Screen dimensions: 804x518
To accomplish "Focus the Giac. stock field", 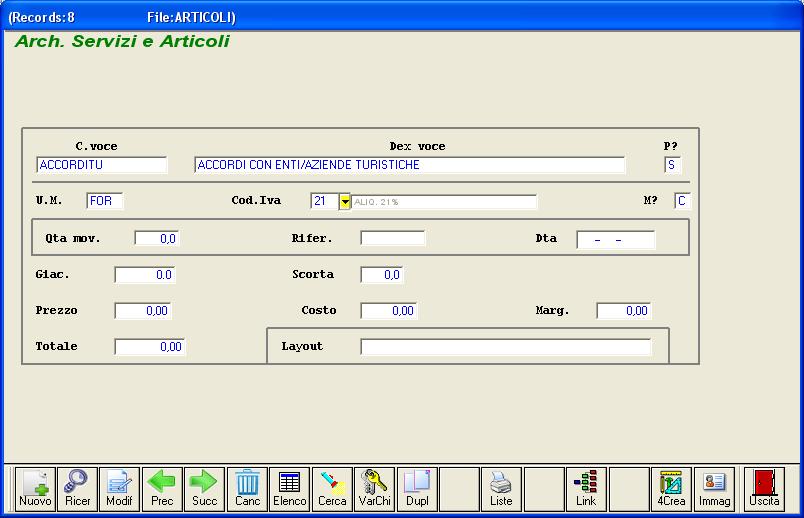I will click(x=145, y=275).
